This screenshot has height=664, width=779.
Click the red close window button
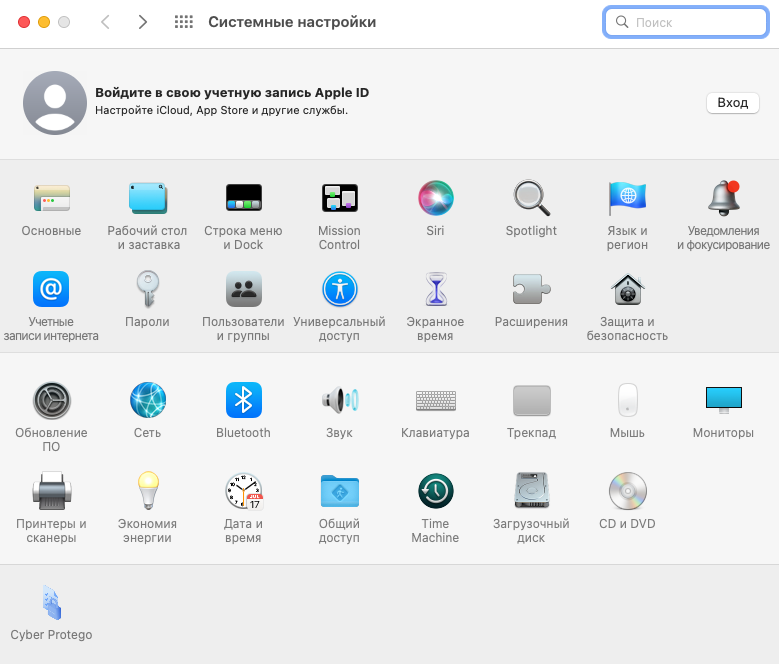(x=24, y=22)
